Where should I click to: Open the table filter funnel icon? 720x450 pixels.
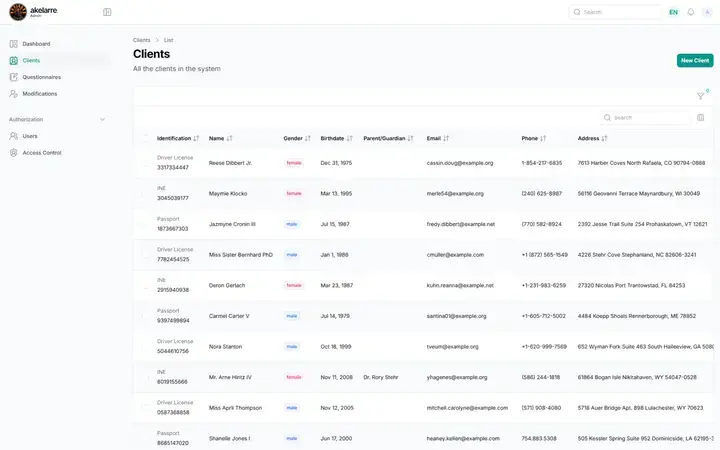tap(700, 96)
